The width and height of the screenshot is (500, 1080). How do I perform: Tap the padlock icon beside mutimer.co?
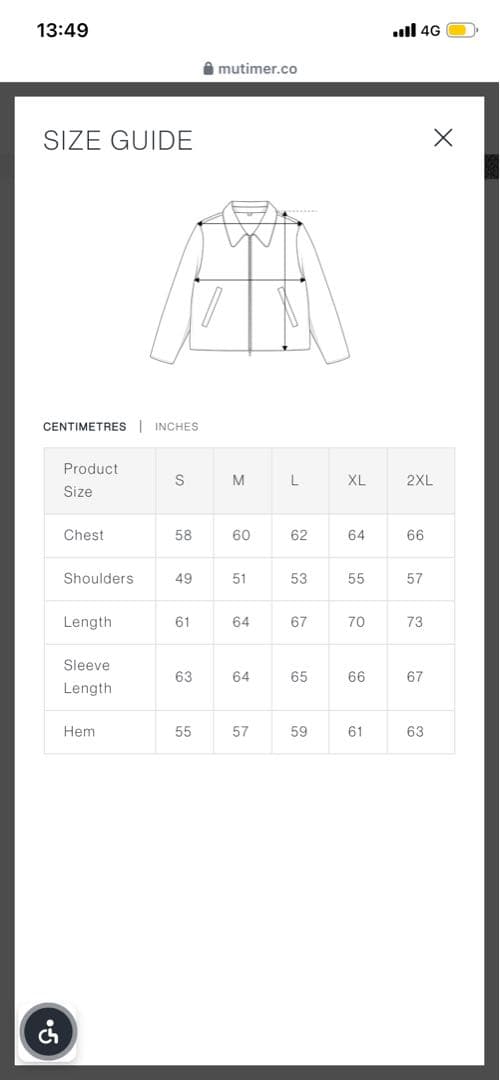[x=209, y=69]
